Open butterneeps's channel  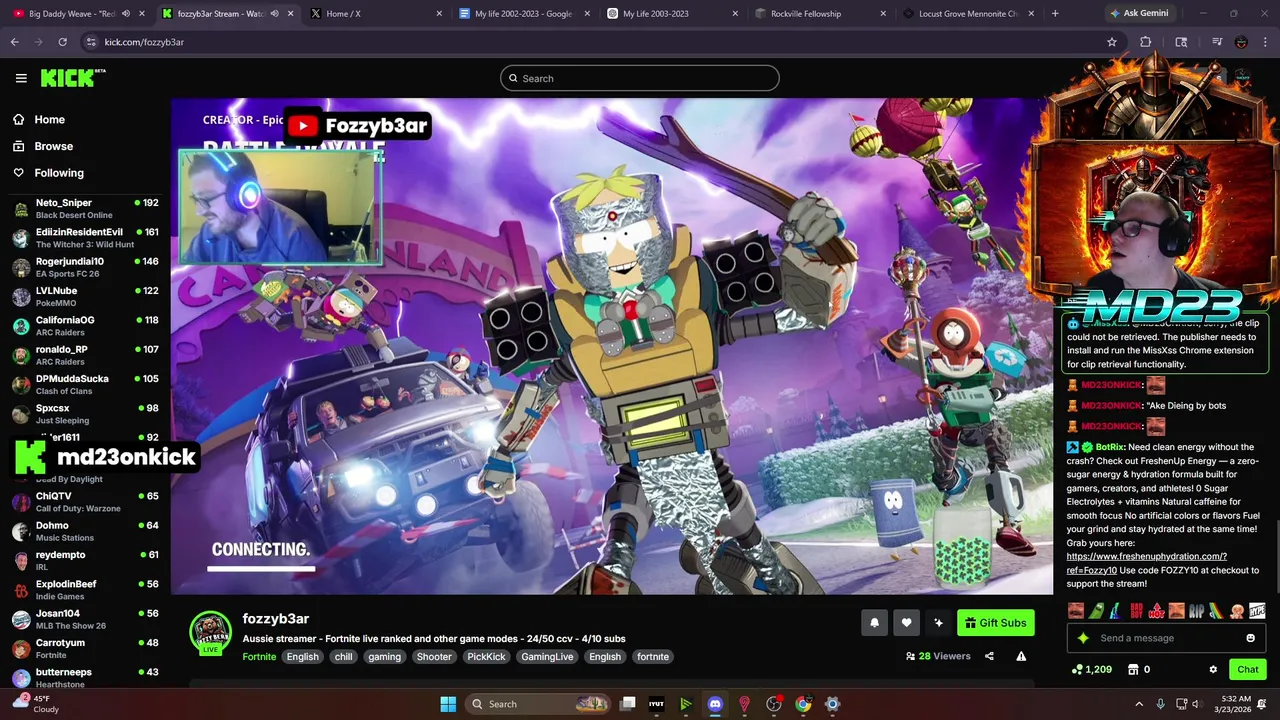85,677
